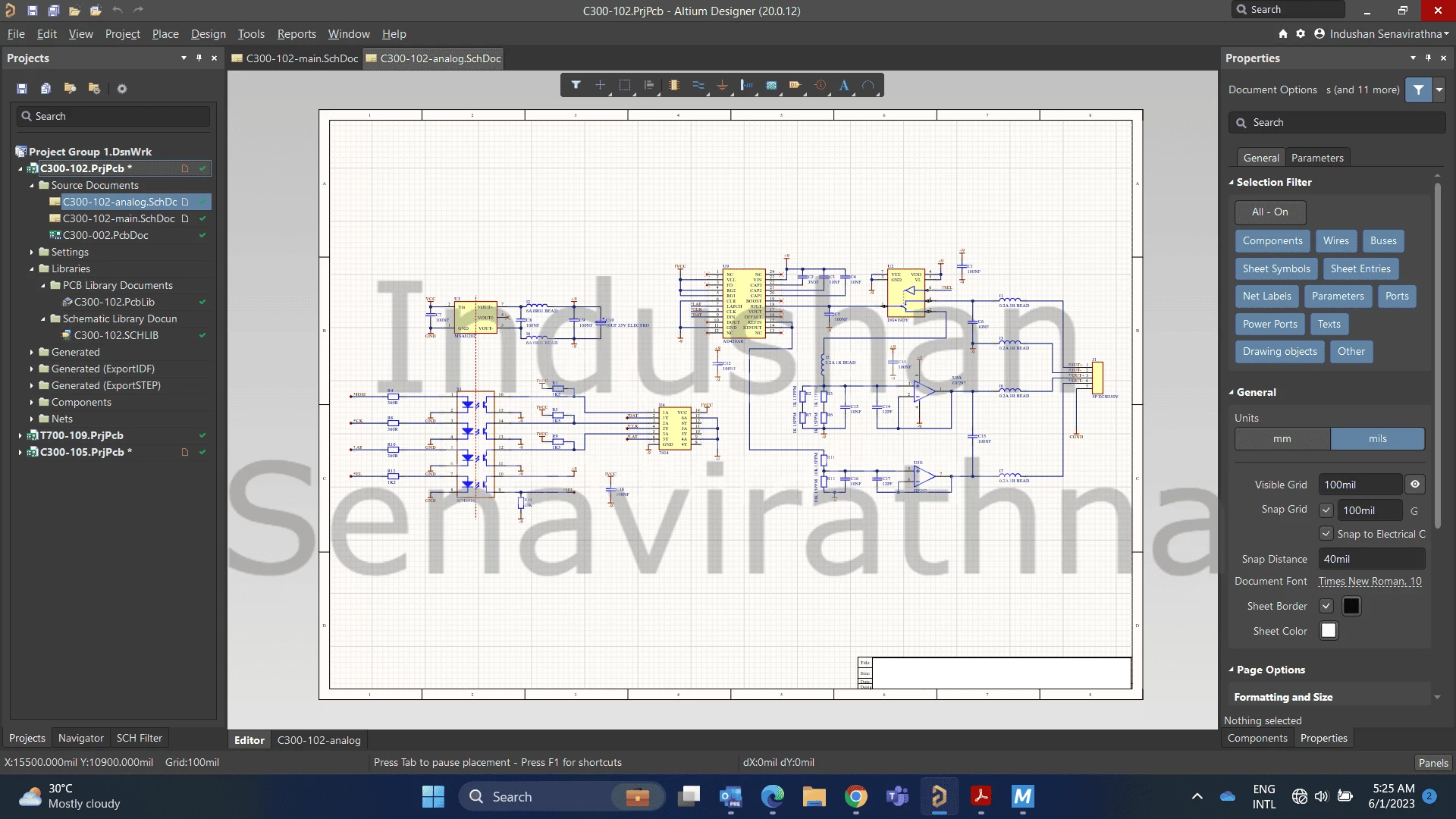Select the Move objects cross tool

pyautogui.click(x=600, y=85)
